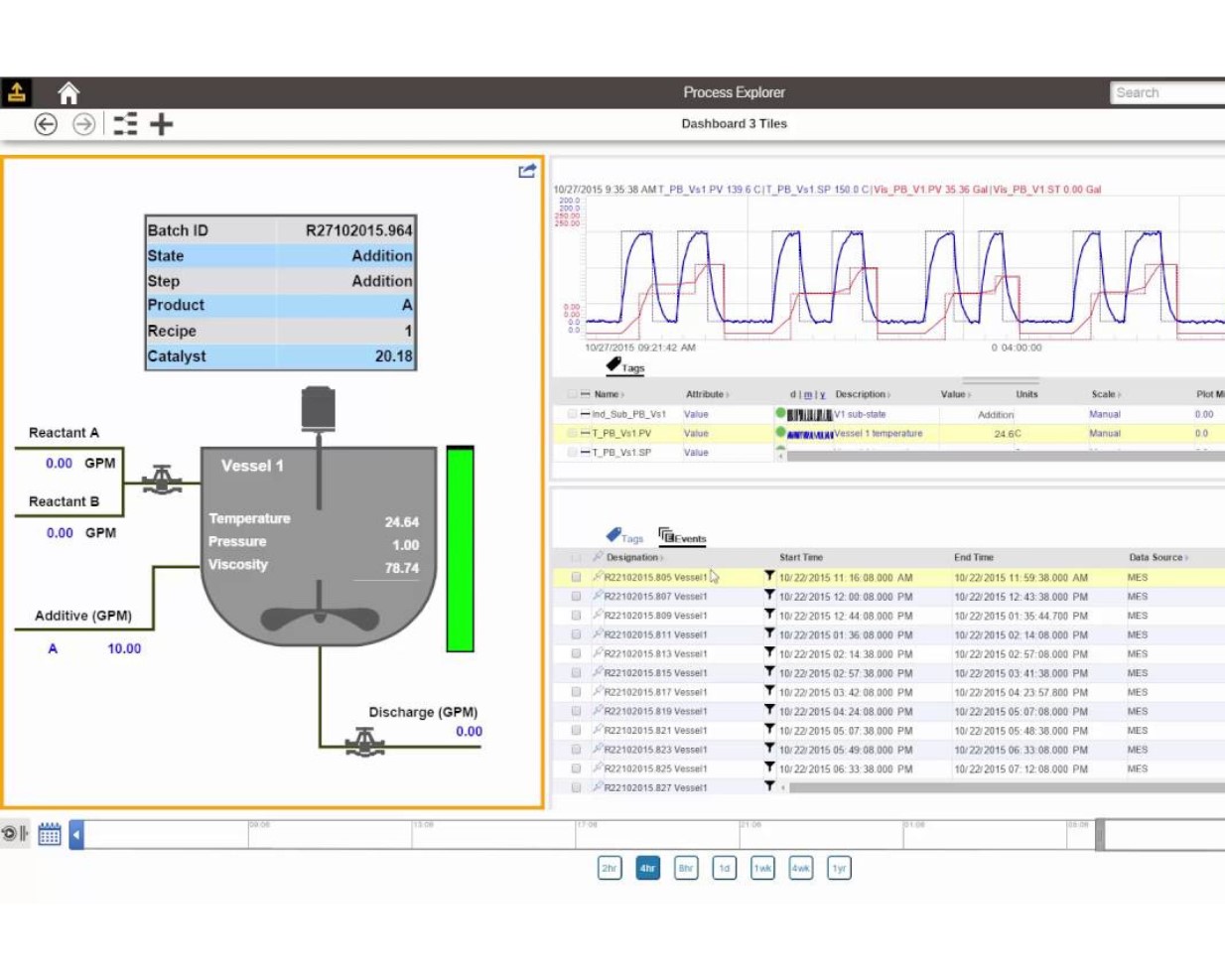Open the hierarchy tree view icon
This screenshot has height=980, width=1225.
[125, 124]
